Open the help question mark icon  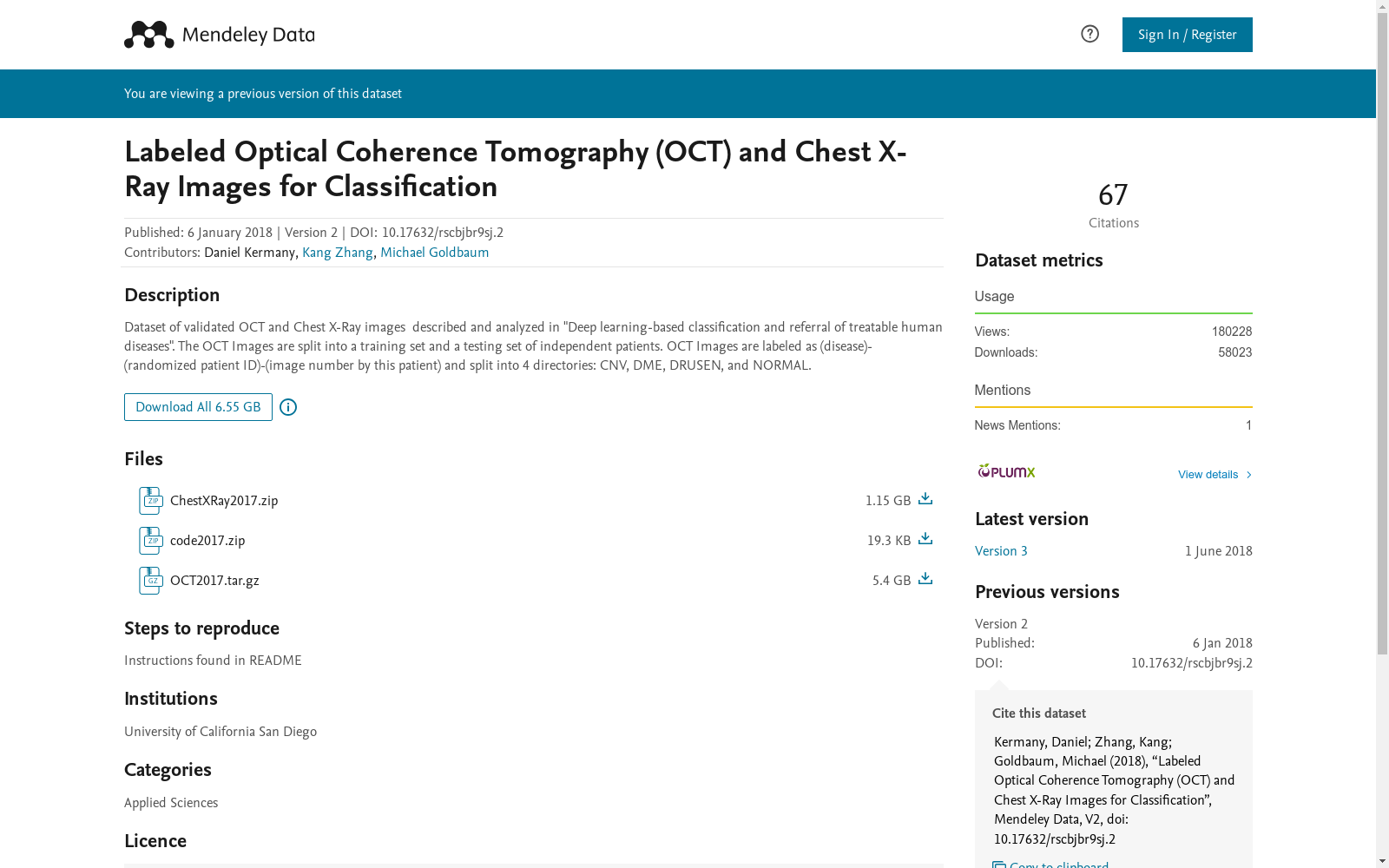pos(1089,34)
